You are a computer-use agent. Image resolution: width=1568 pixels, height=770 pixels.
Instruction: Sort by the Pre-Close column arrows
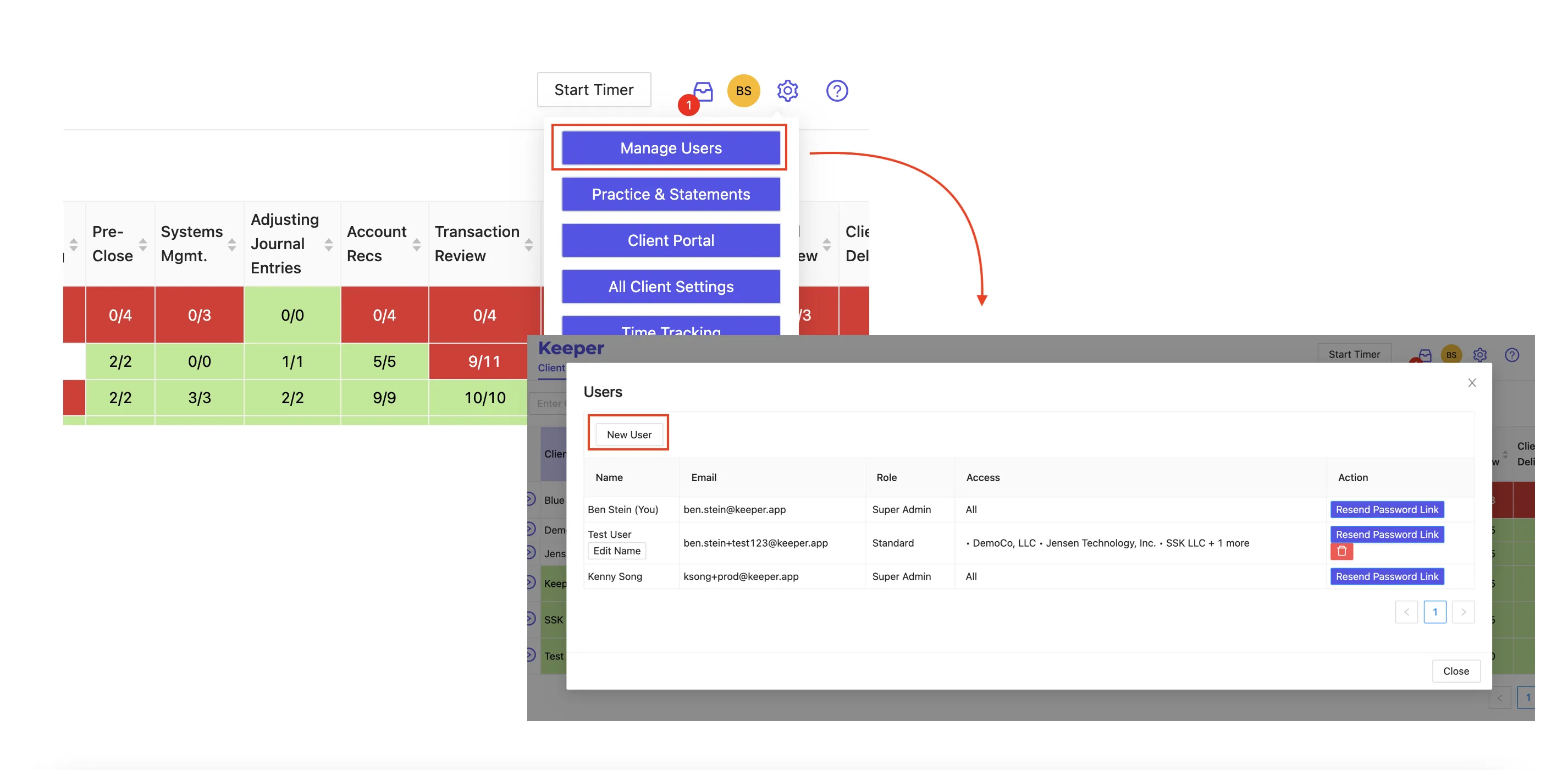point(142,244)
